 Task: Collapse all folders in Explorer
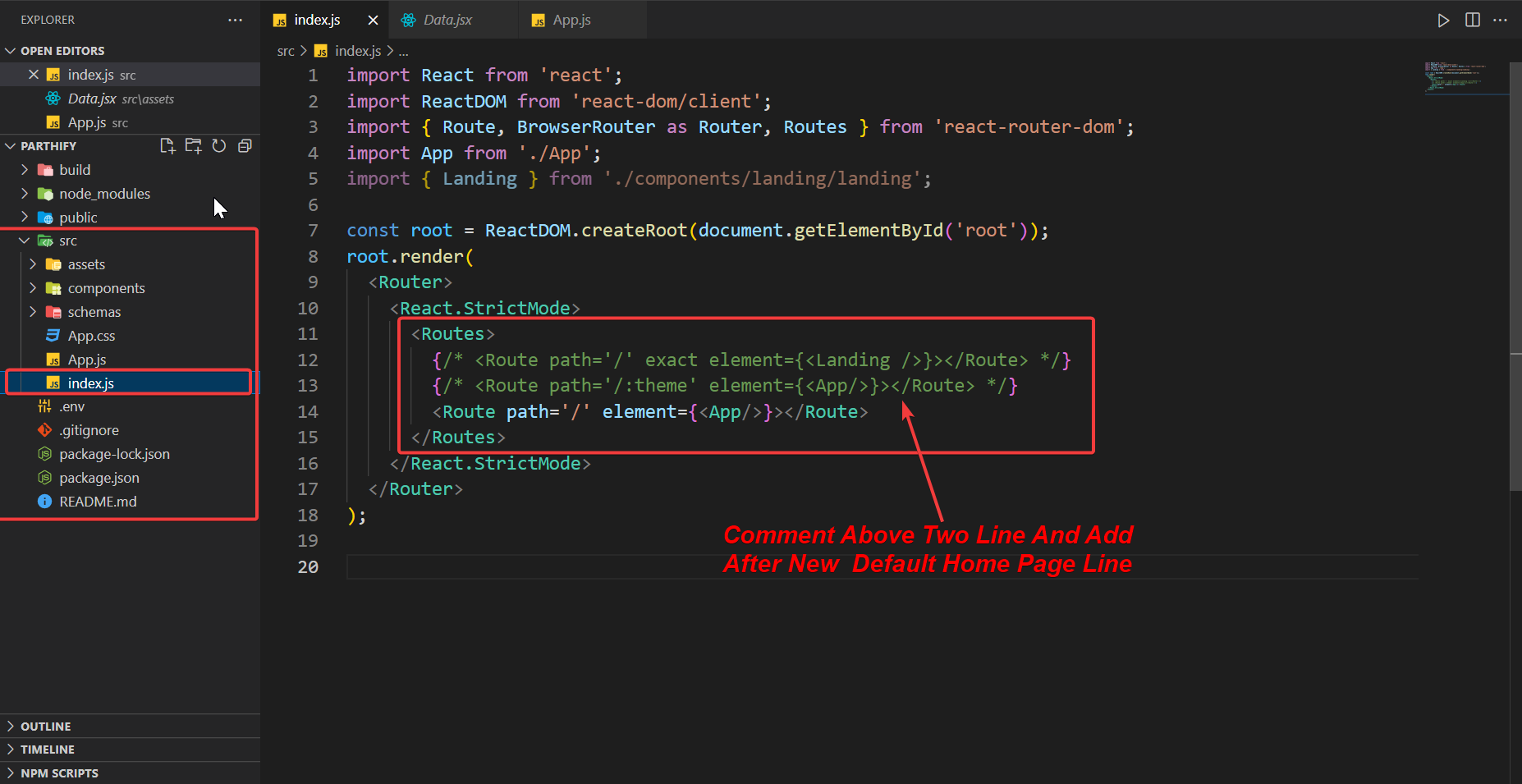coord(244,145)
